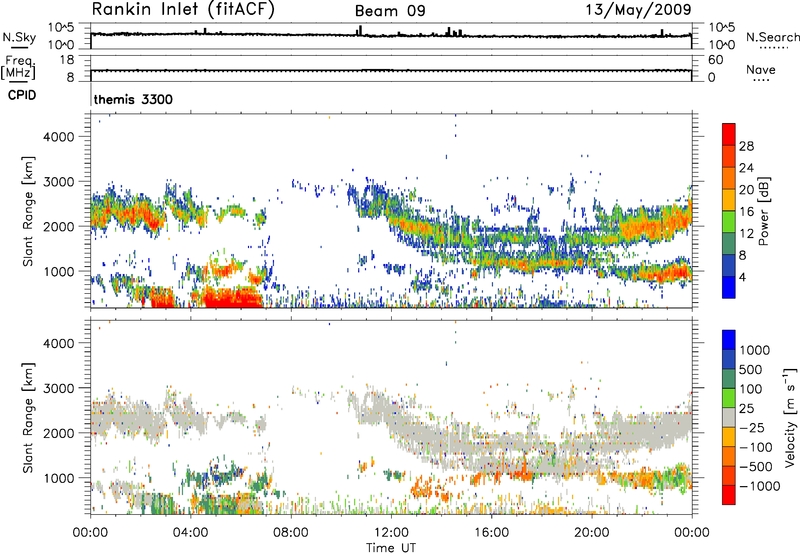Select the "24" Power color bar value
Screen dimensions: 800x554
[746, 168]
